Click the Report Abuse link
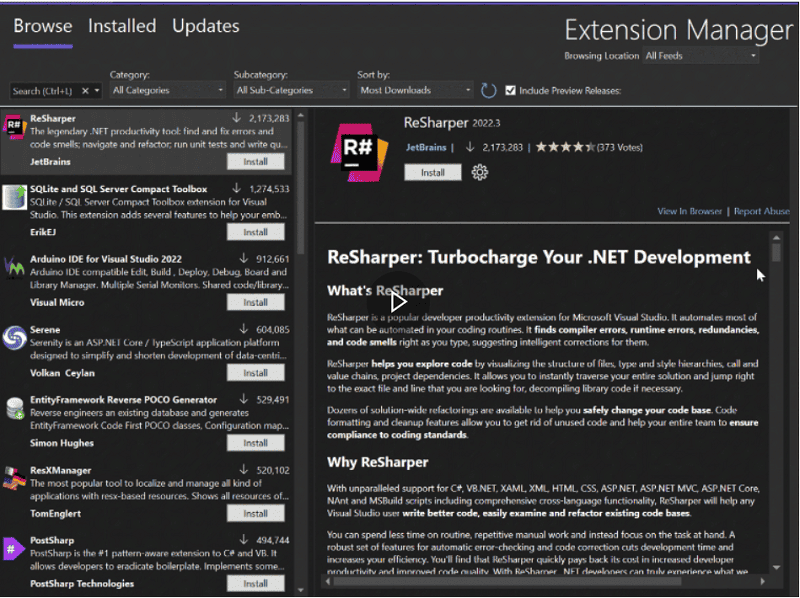 (762, 211)
